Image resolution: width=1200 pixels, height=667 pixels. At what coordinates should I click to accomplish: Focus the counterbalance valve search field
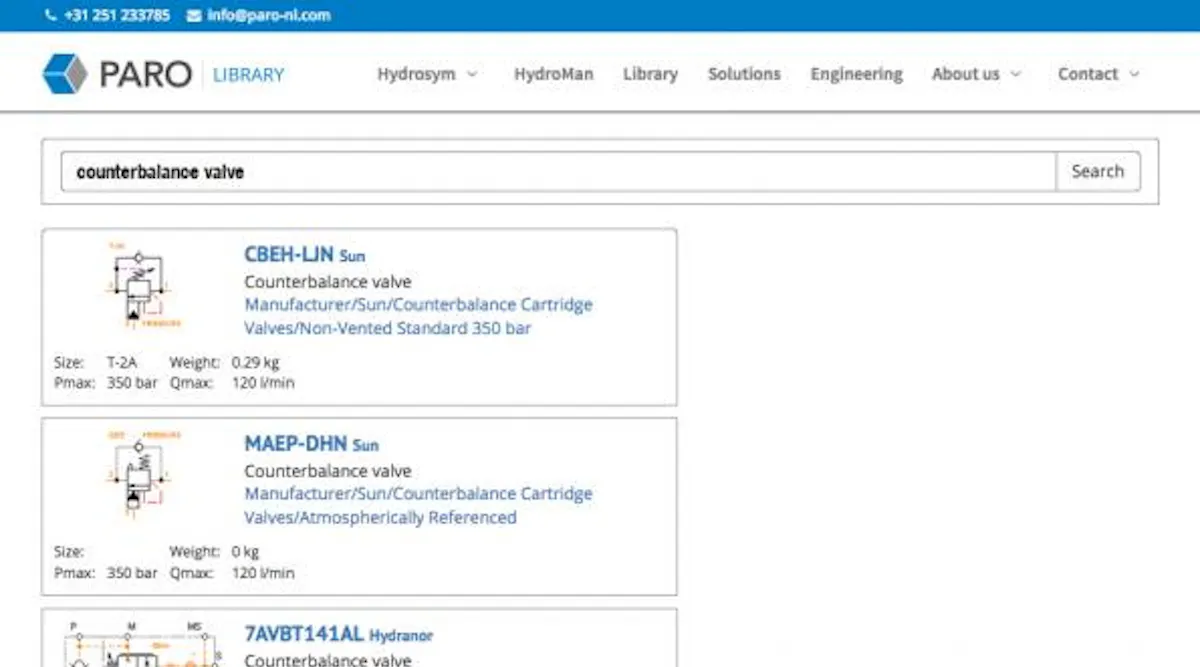tap(558, 172)
